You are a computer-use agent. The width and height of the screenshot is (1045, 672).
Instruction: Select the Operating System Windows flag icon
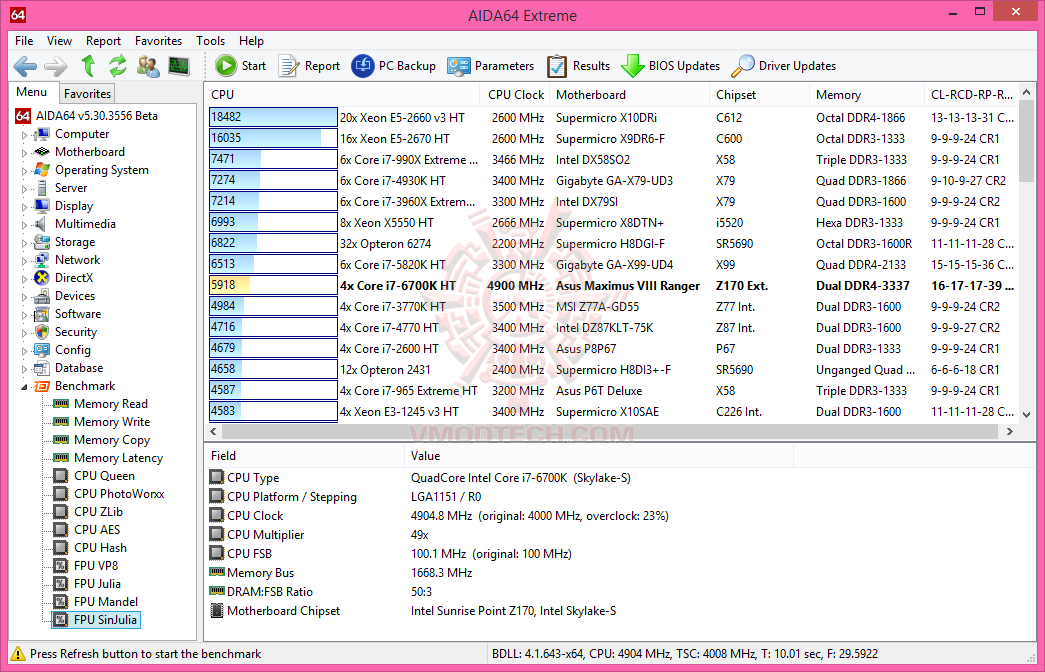click(x=42, y=170)
